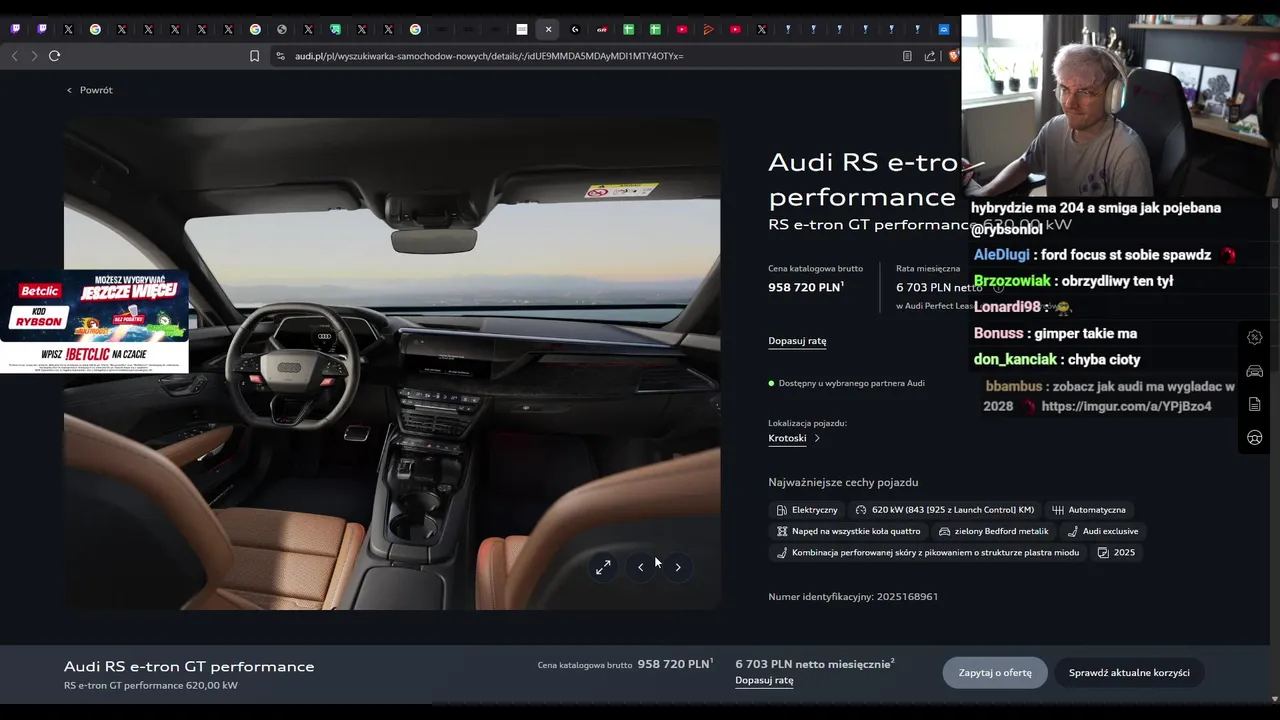Show the previous gallery image
Viewport: 1280px width, 720px height.
tap(640, 567)
